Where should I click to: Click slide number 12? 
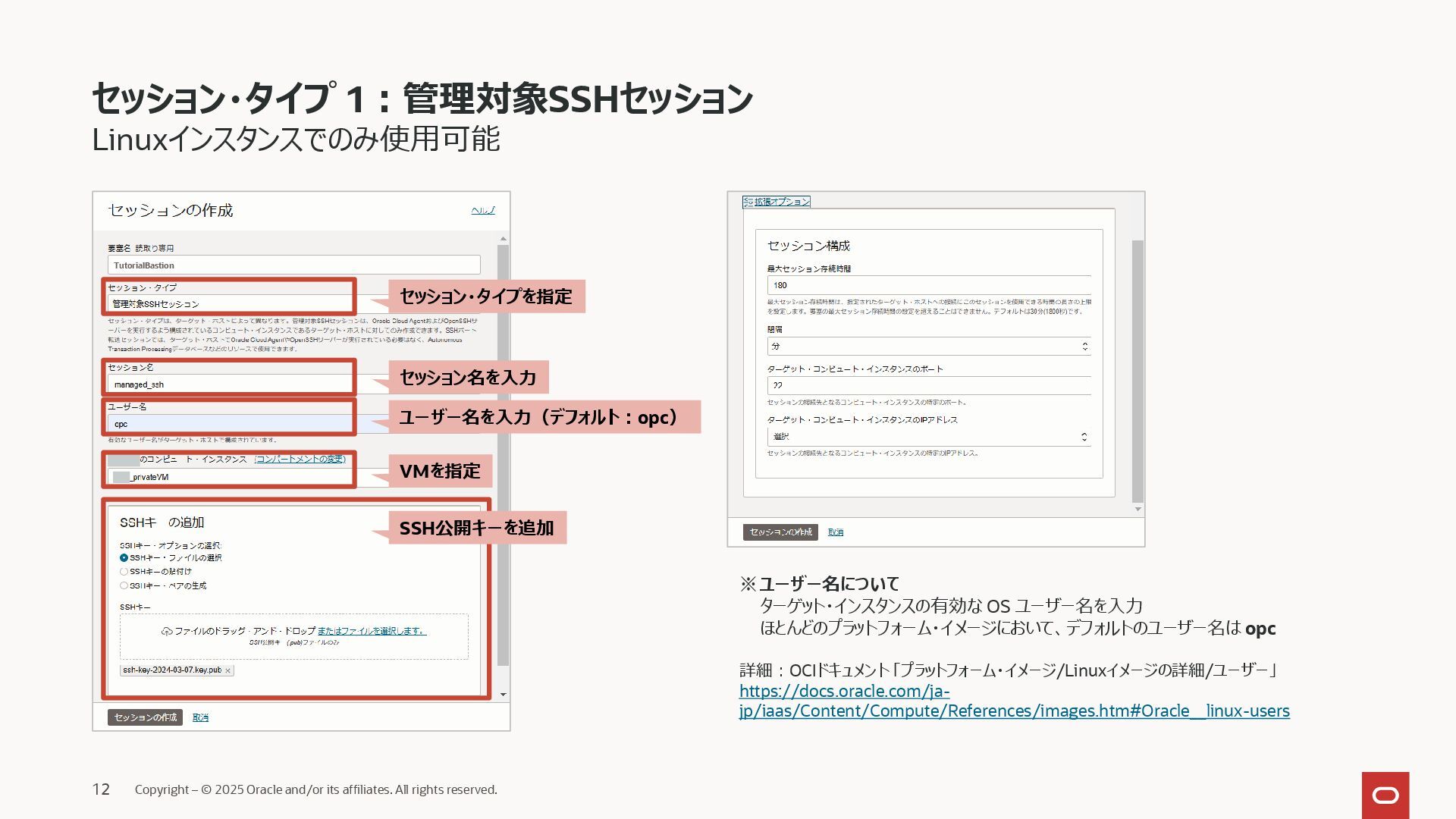101,789
